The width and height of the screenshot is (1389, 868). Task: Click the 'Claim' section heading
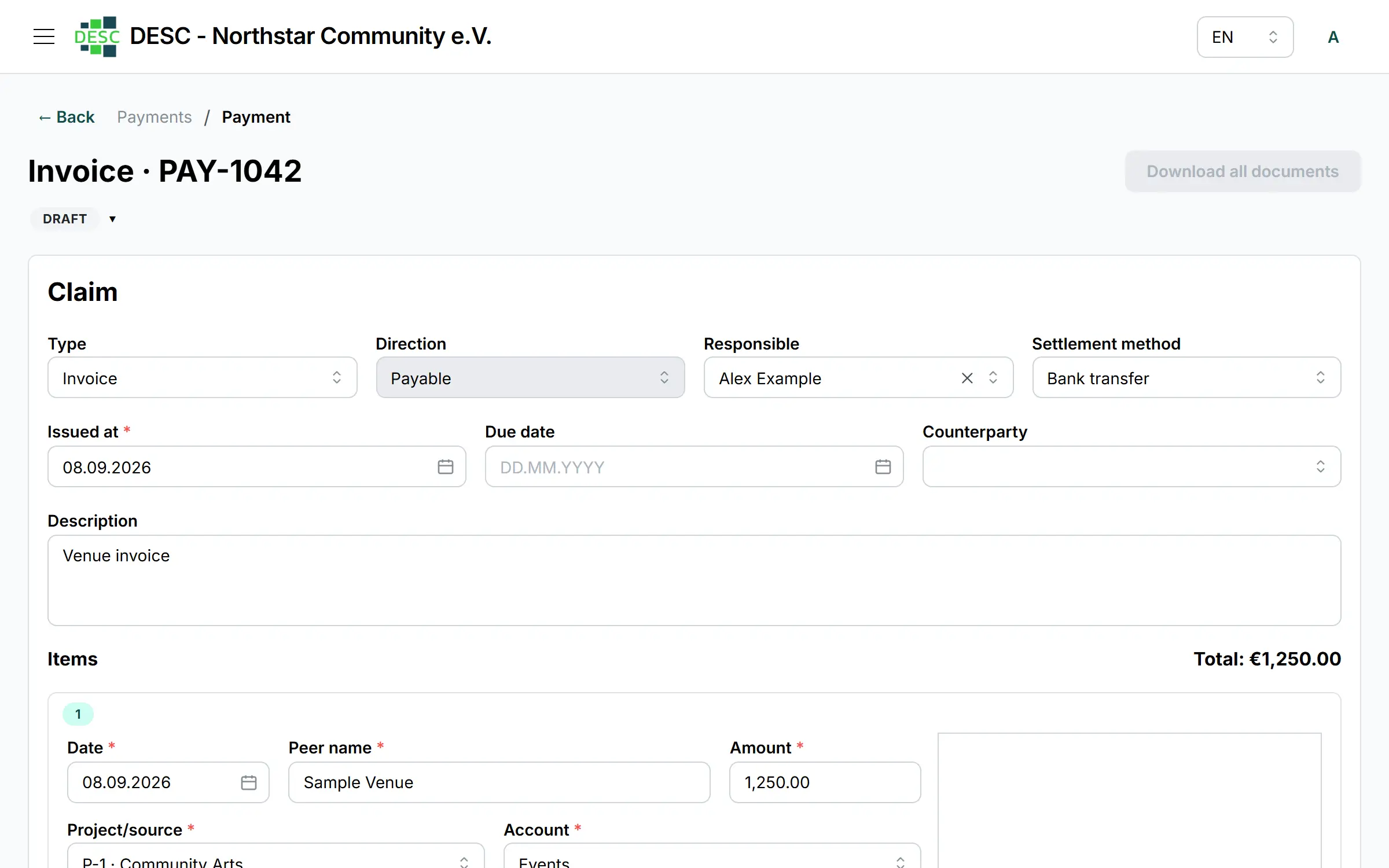(83, 292)
